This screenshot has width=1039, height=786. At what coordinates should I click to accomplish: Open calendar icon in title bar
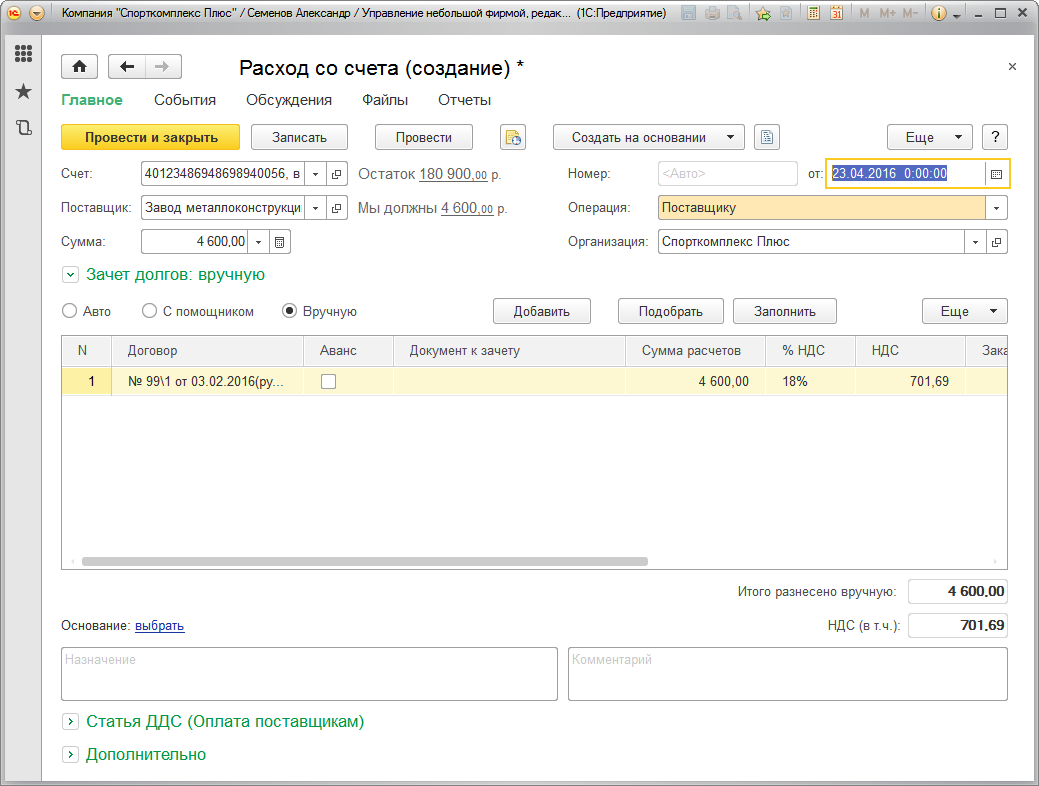coord(836,13)
